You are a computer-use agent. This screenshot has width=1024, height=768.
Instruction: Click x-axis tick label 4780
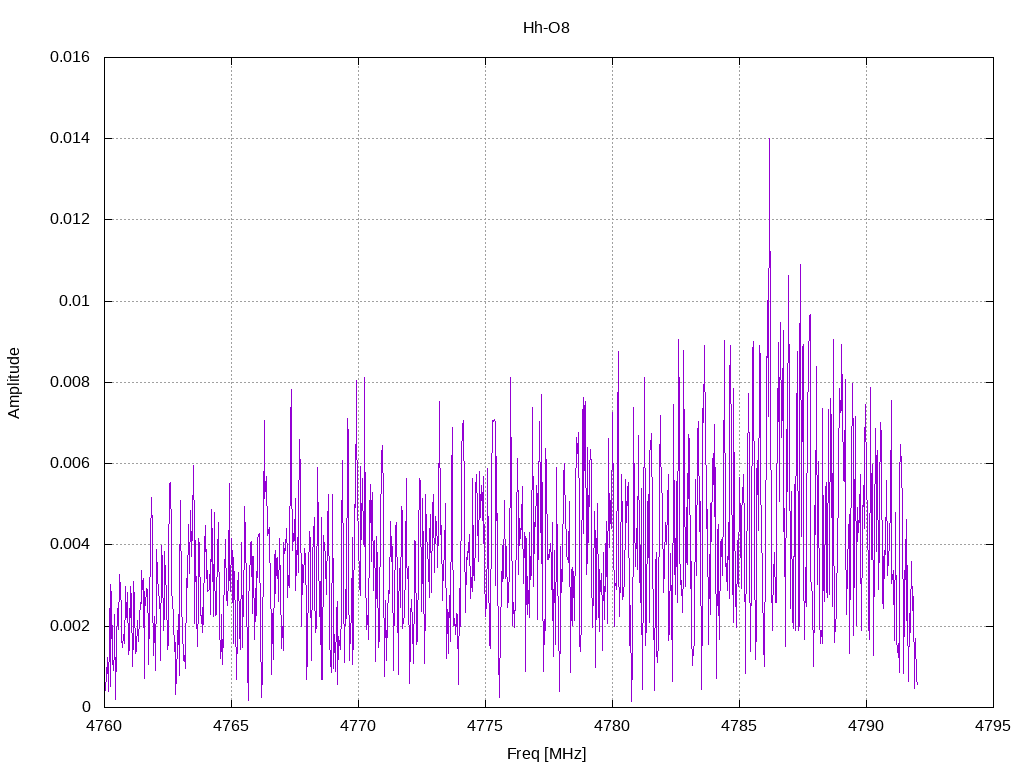click(613, 726)
